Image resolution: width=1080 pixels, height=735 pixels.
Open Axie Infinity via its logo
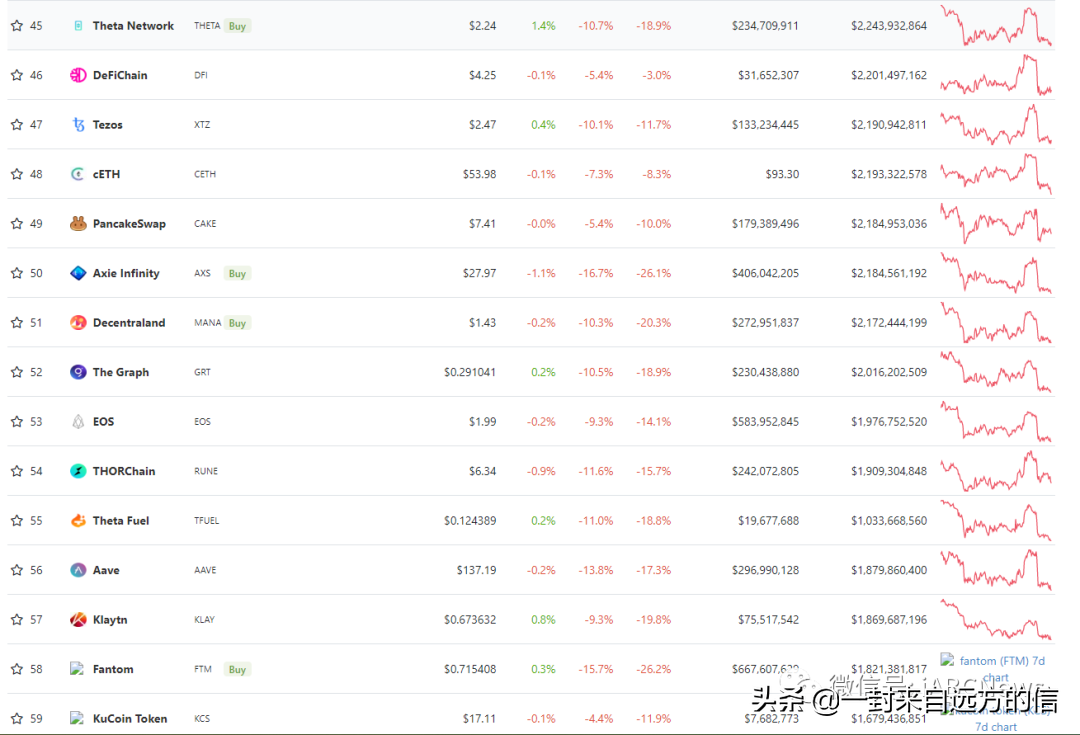[80, 272]
